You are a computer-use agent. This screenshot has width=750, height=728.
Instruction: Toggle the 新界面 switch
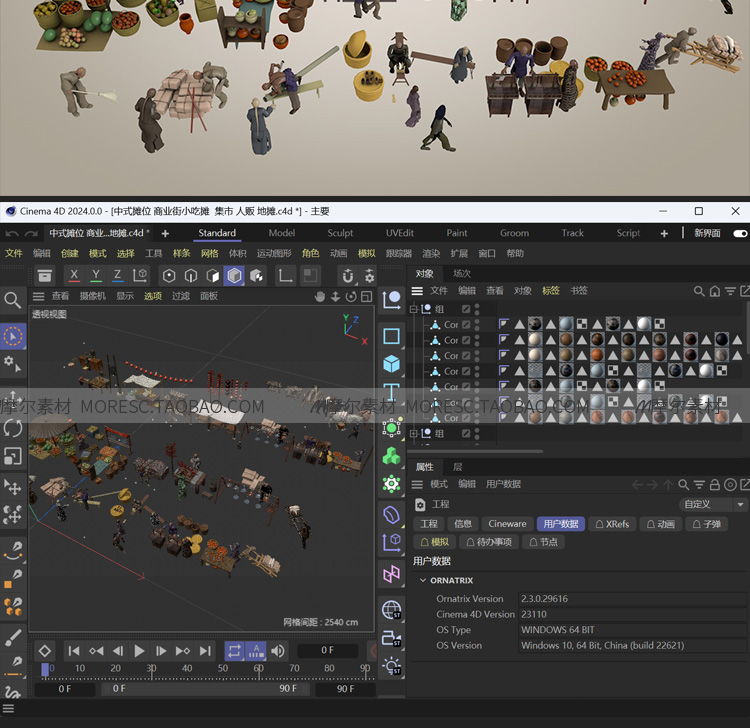point(740,233)
